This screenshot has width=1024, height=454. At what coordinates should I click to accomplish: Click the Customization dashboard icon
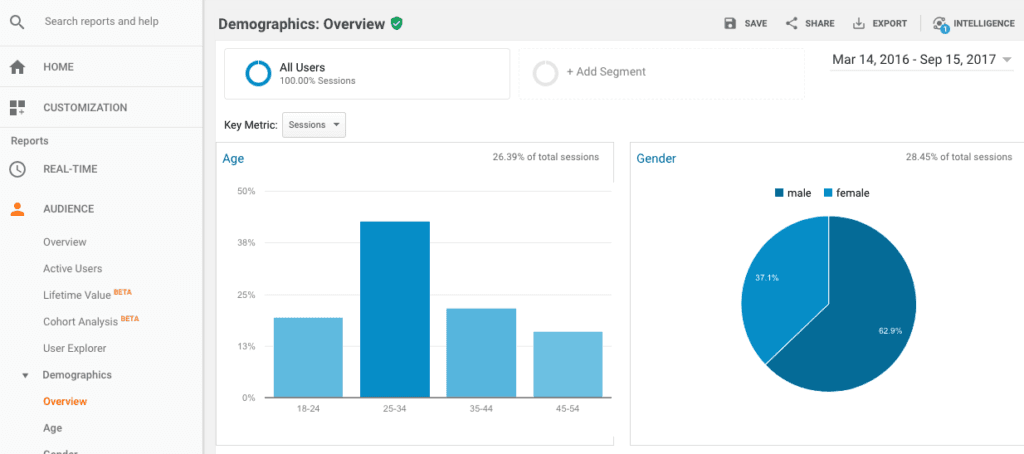coord(17,107)
